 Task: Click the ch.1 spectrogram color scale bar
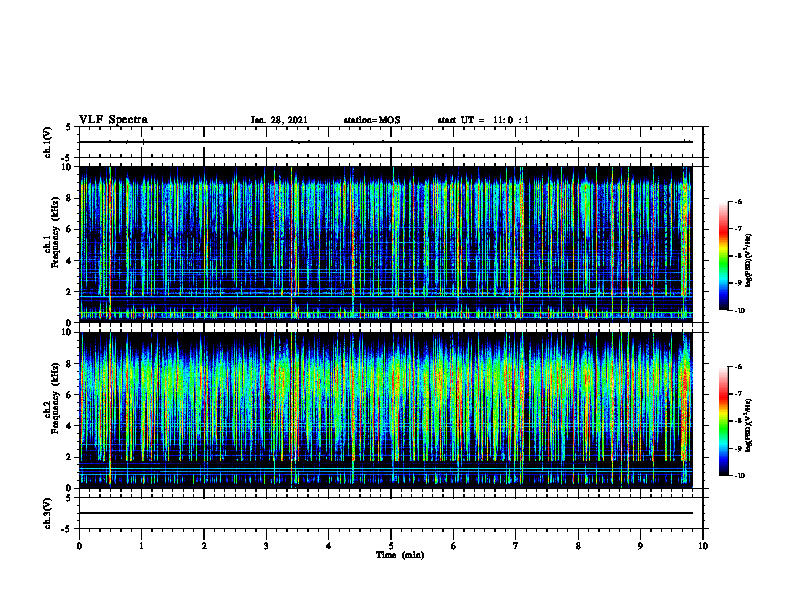pos(723,256)
